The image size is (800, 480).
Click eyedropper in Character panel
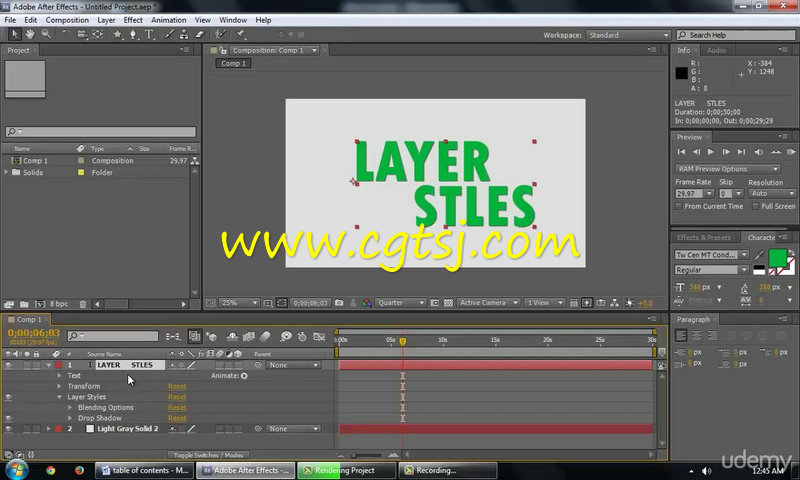(x=759, y=255)
